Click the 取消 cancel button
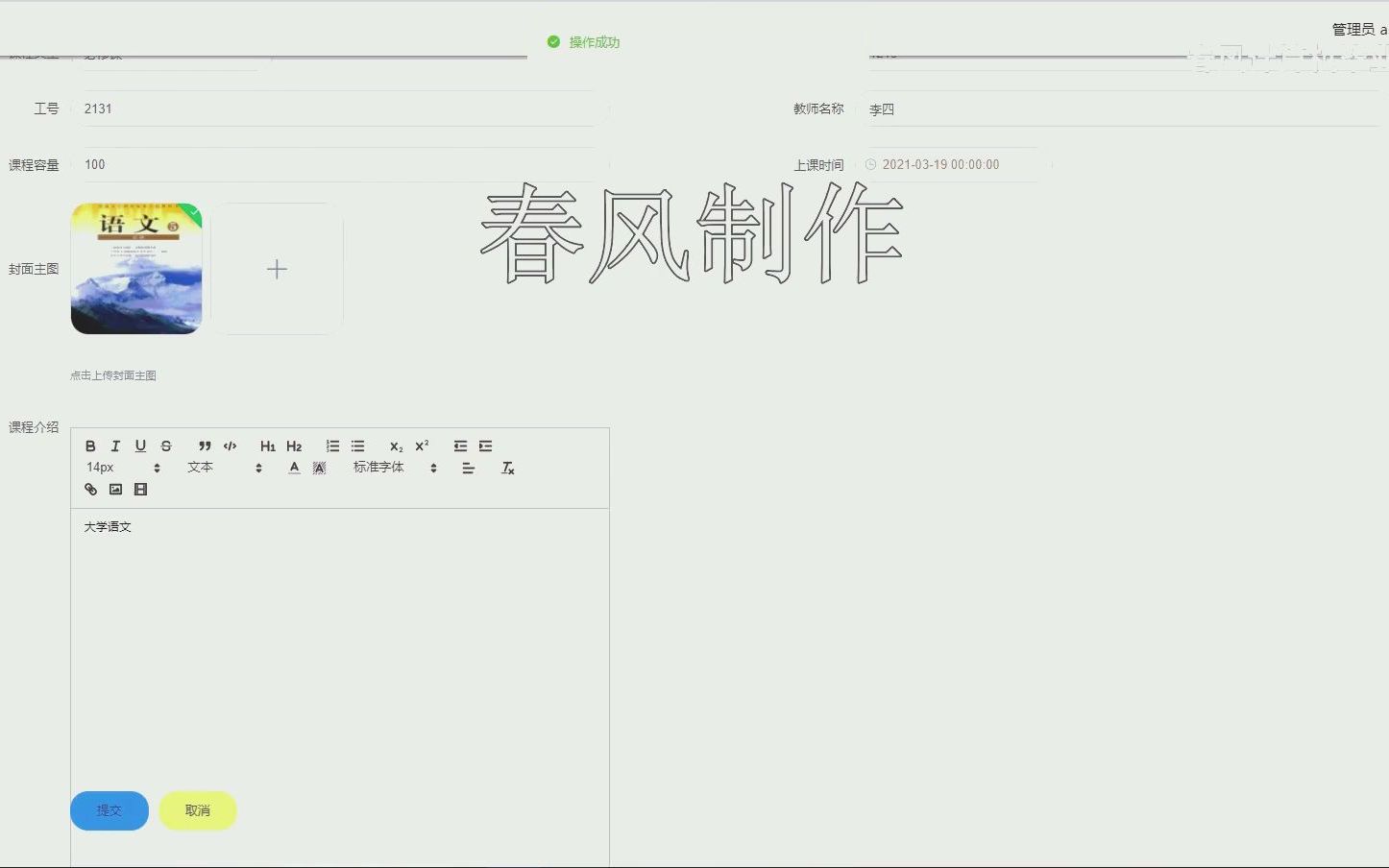1389x868 pixels. pyautogui.click(x=198, y=810)
